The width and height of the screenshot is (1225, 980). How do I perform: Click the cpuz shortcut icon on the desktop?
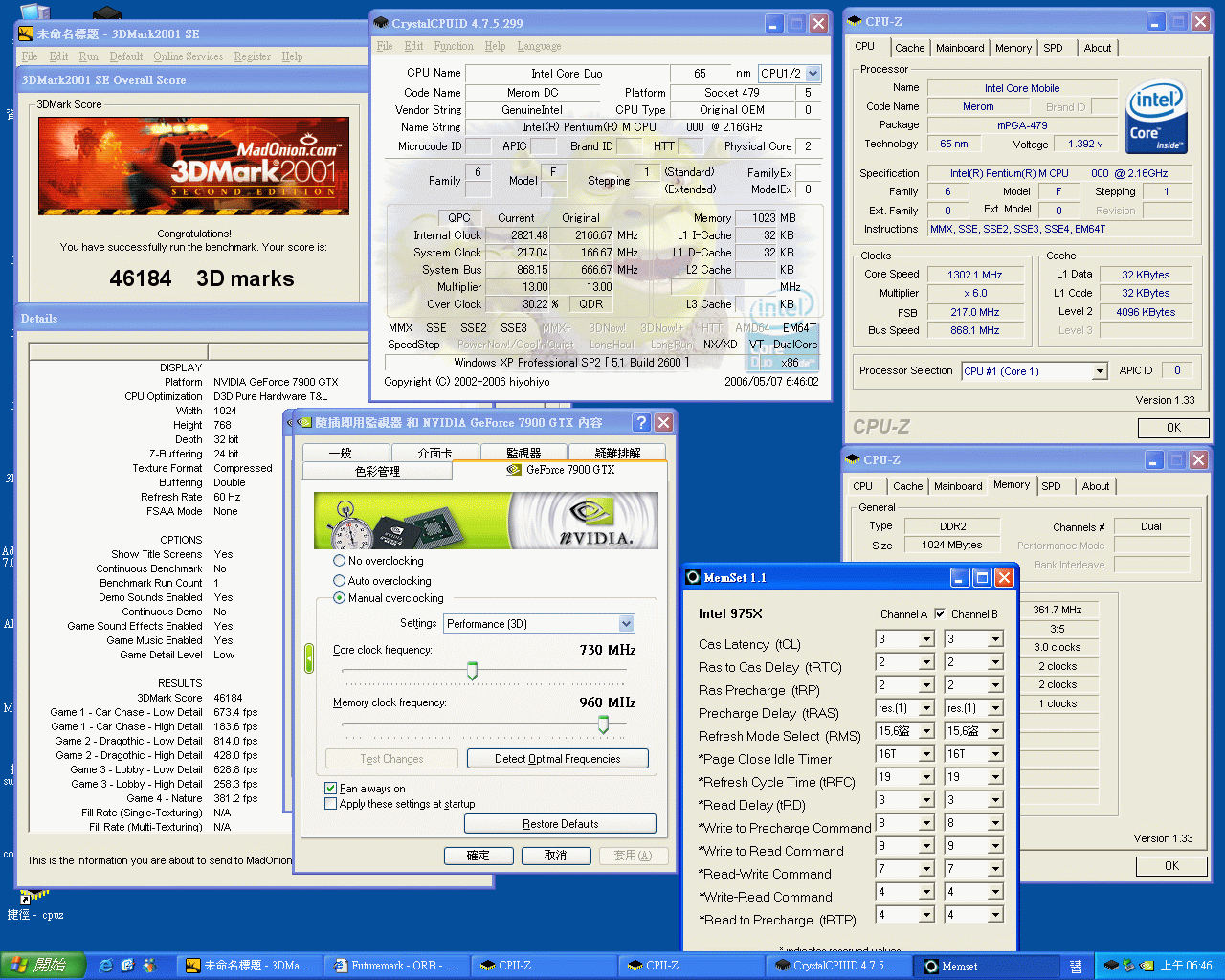[34, 897]
